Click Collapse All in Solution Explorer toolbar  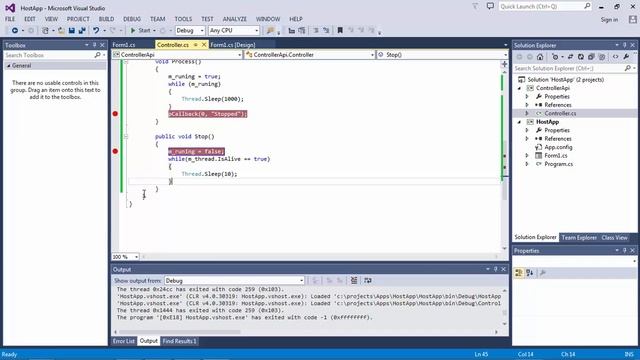point(591,57)
